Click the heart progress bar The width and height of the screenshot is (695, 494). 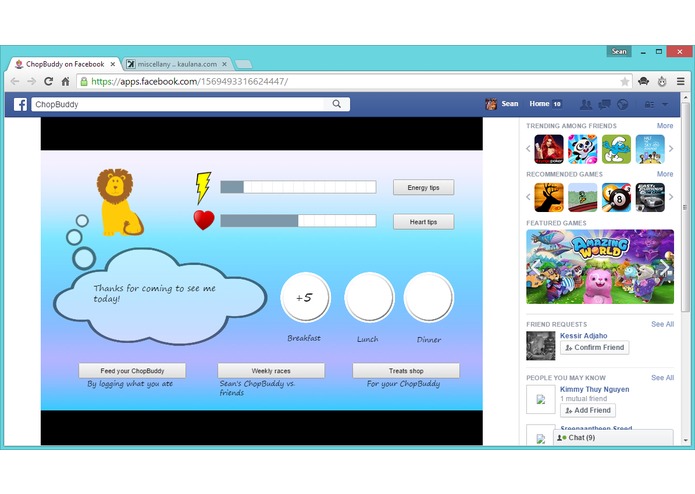[x=298, y=221]
